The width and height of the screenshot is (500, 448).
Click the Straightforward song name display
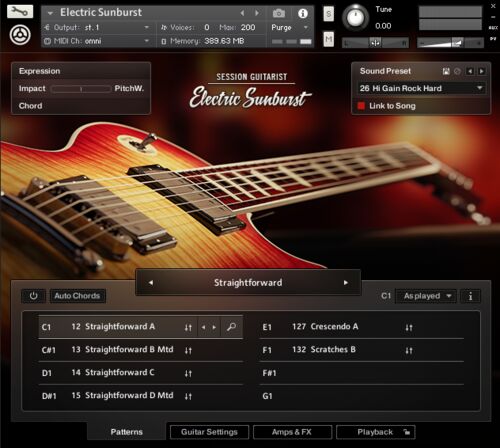point(248,283)
